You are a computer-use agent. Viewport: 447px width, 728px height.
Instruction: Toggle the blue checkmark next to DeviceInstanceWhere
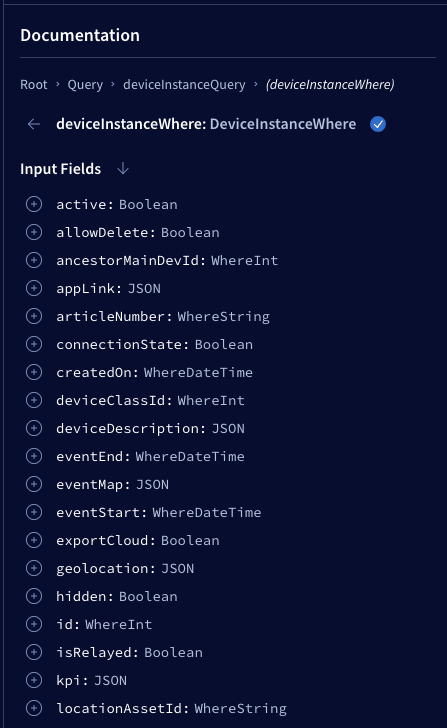point(378,124)
